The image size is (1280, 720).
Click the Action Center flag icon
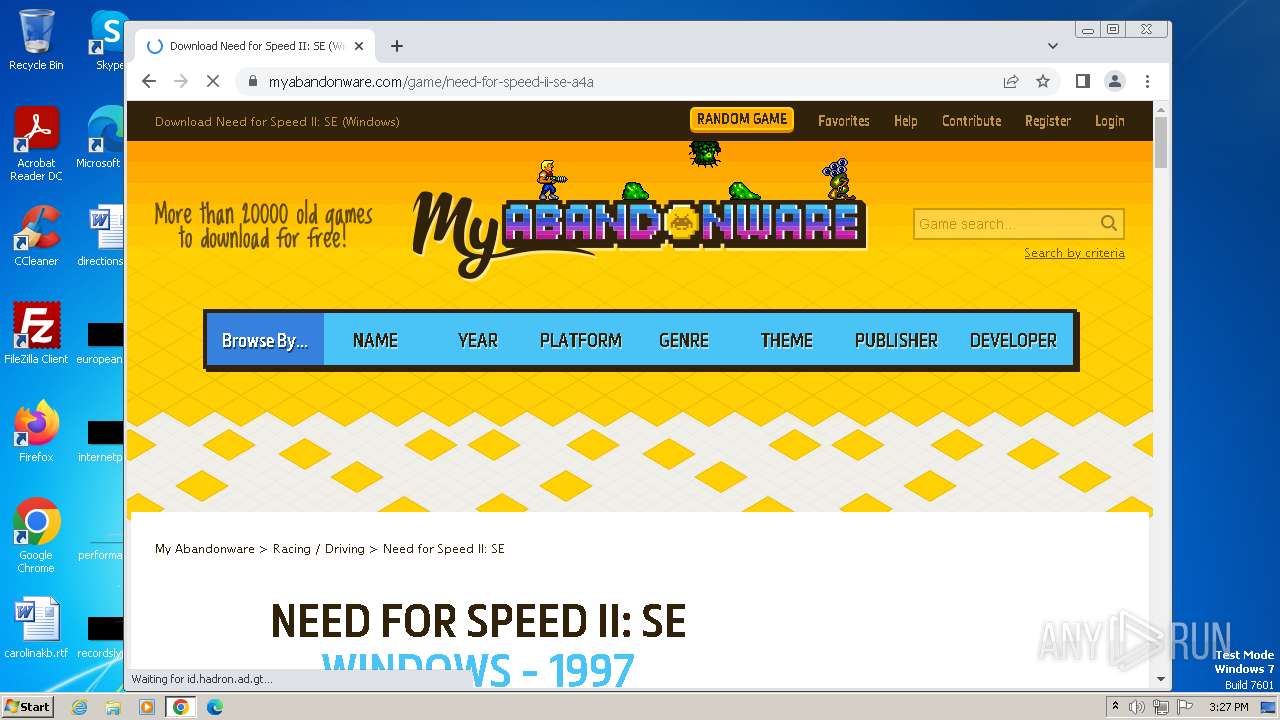coord(1185,707)
